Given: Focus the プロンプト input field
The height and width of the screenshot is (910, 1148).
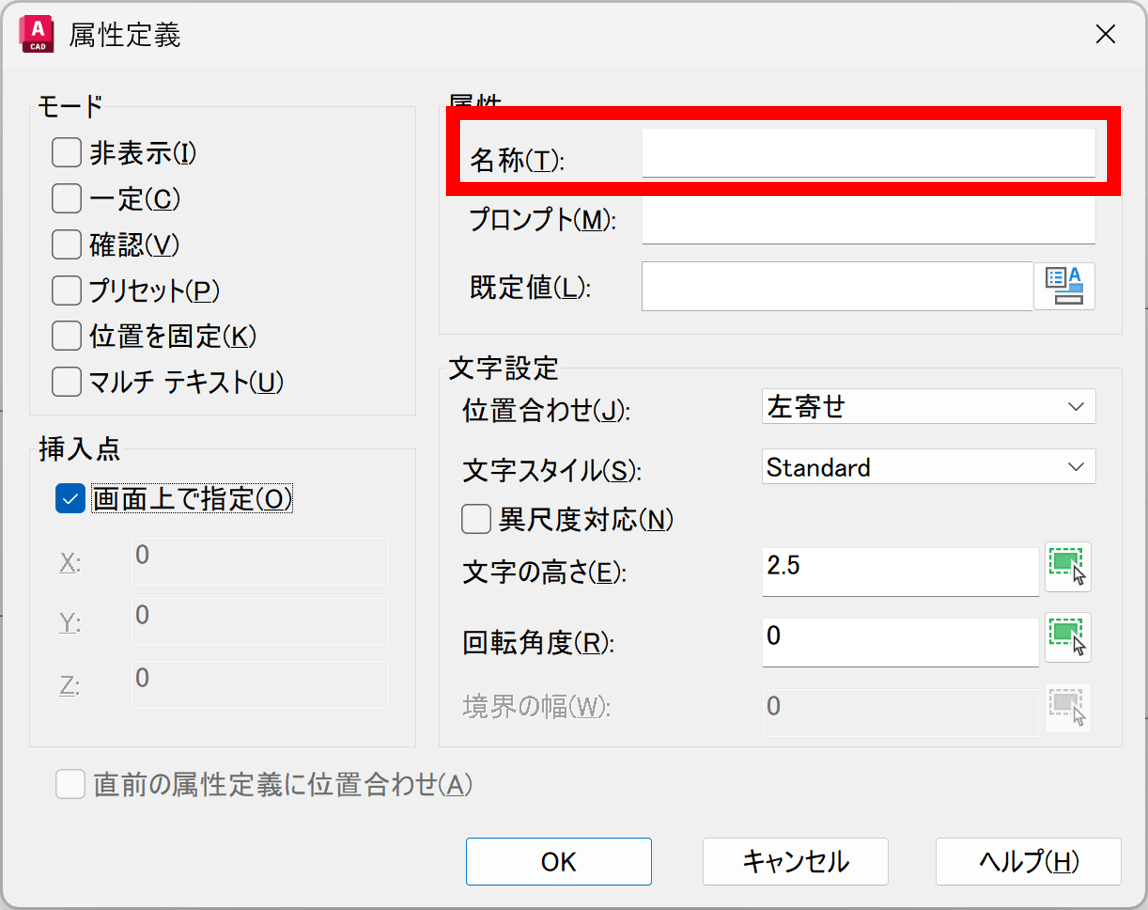Looking at the screenshot, I should (868, 221).
